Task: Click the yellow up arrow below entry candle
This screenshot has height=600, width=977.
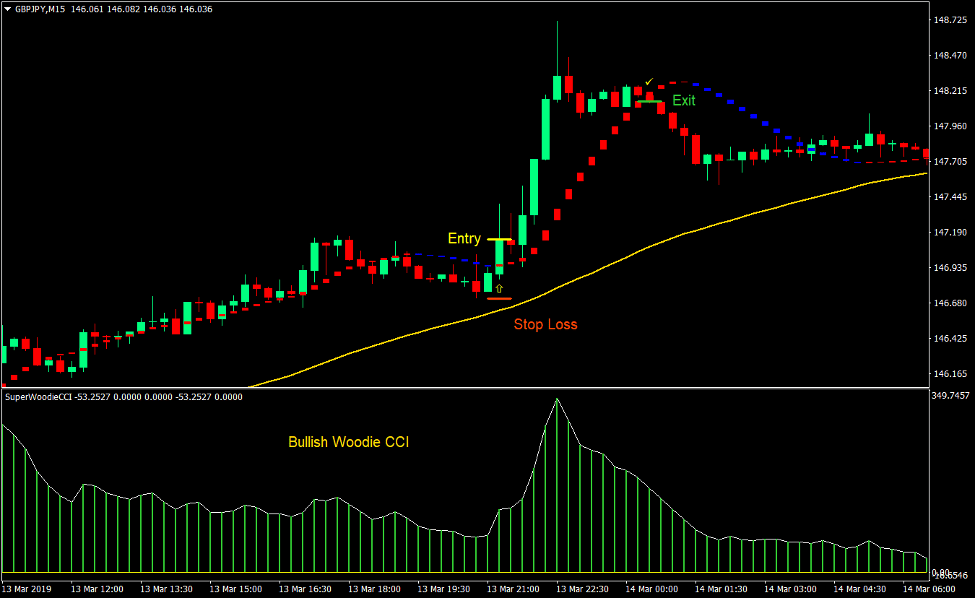Action: click(499, 288)
